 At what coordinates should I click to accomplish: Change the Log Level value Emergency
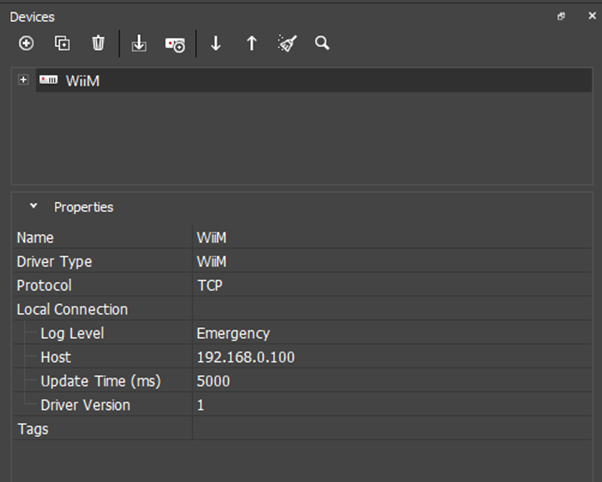392,333
